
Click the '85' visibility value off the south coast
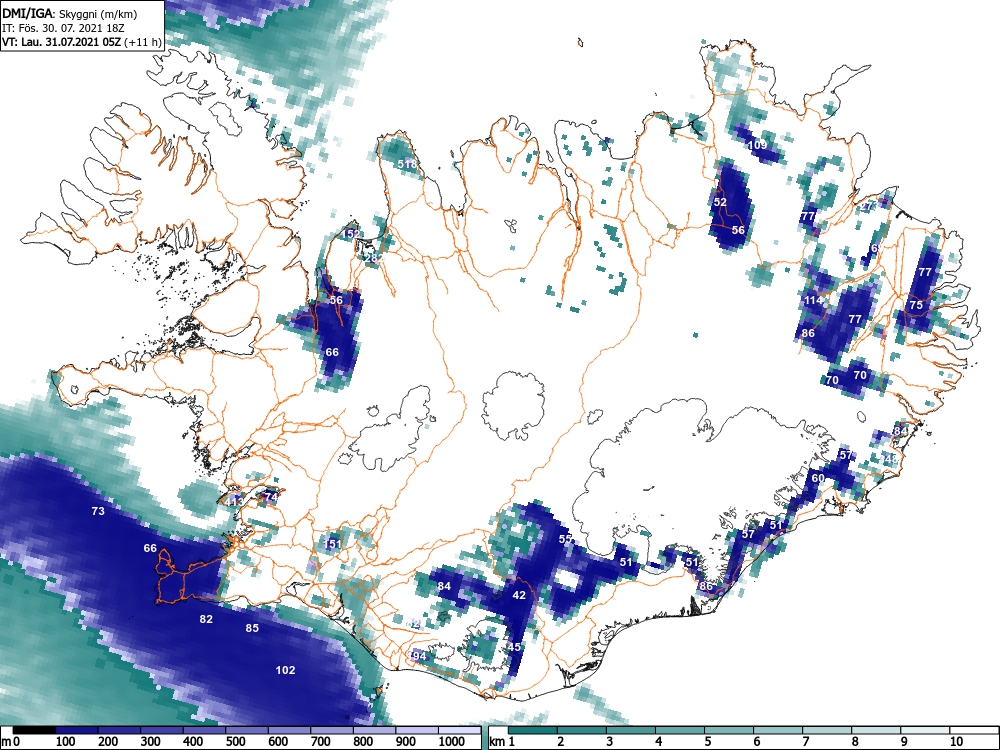253,628
